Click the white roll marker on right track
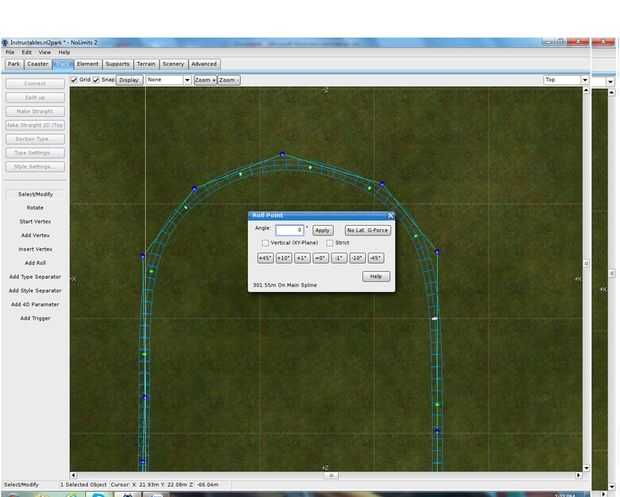 435,318
